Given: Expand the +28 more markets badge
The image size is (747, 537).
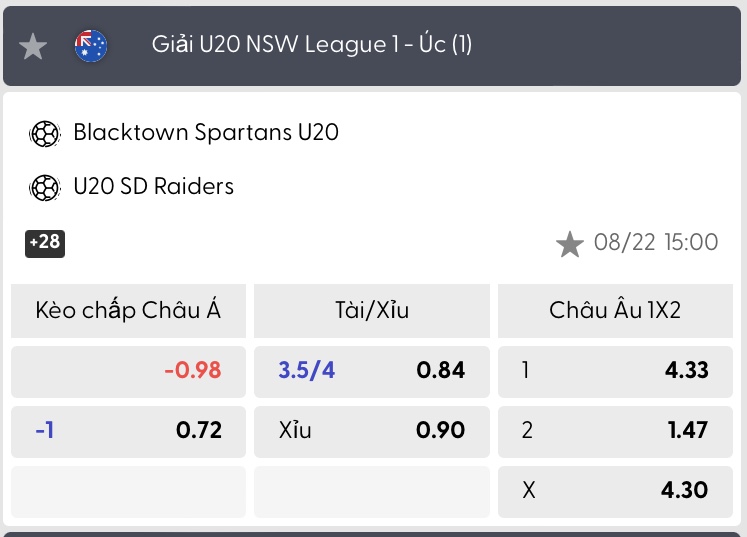Looking at the screenshot, I should pos(45,243).
